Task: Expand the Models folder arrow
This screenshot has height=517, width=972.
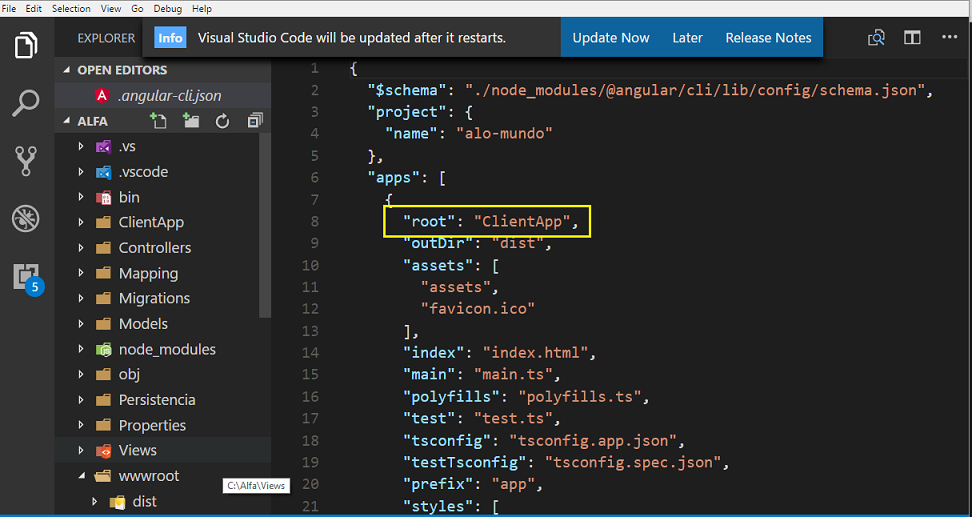Action: tap(81, 324)
